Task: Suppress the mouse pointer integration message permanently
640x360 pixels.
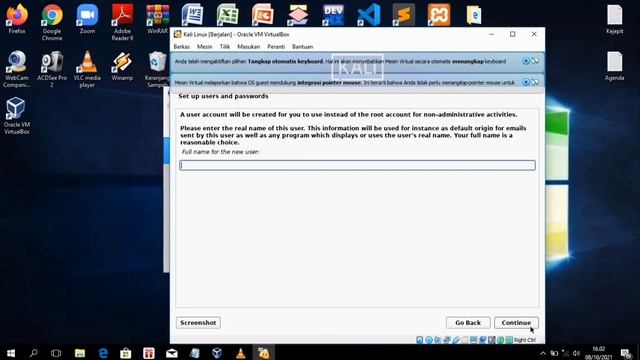Action: click(x=535, y=82)
